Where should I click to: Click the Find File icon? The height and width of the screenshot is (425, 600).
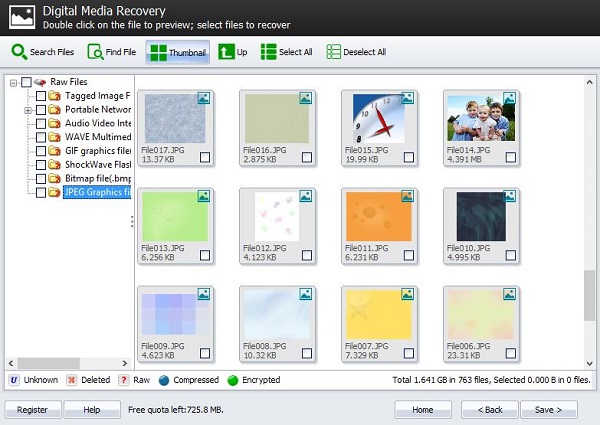tap(96, 52)
